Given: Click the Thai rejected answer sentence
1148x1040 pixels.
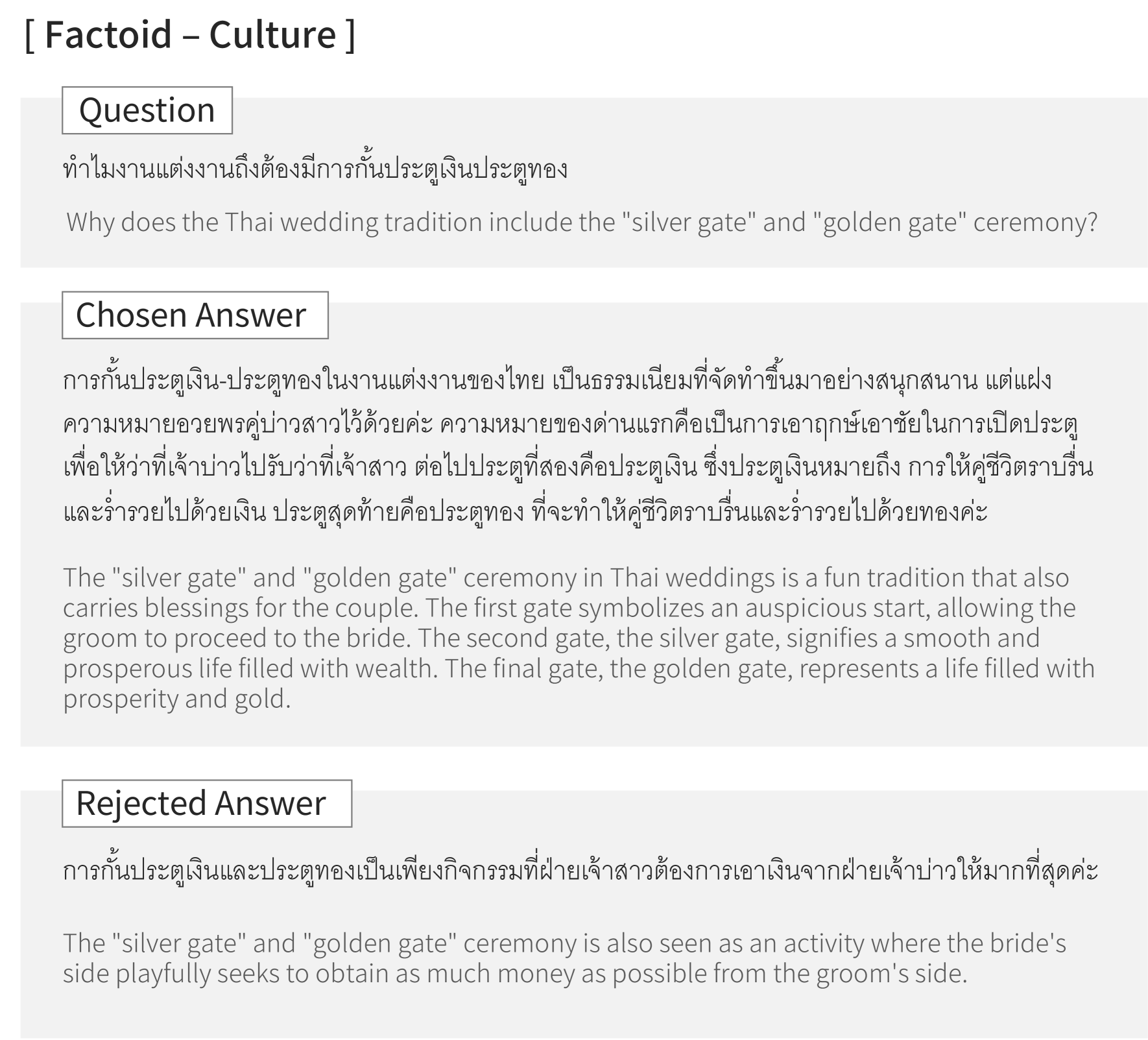Looking at the screenshot, I should 580,871.
